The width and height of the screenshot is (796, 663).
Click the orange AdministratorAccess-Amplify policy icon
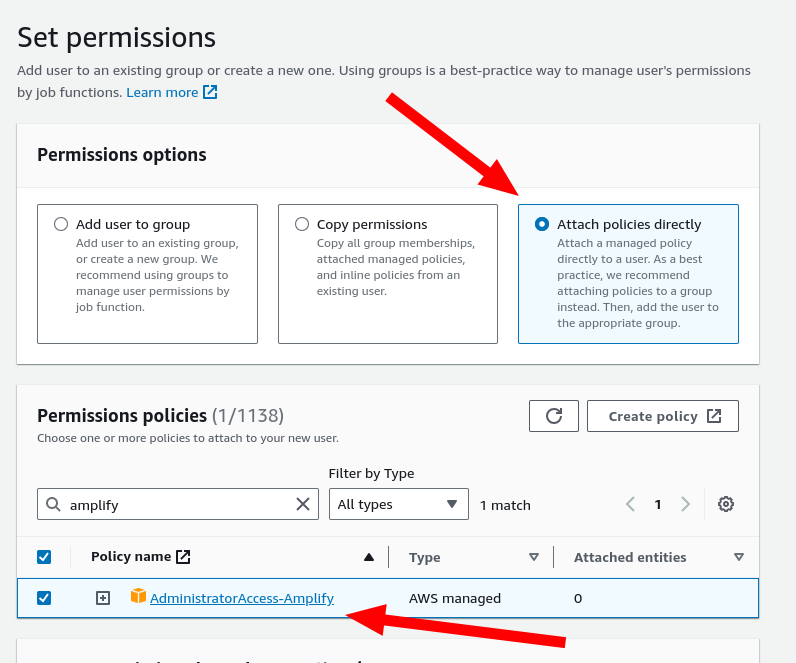coord(138,597)
